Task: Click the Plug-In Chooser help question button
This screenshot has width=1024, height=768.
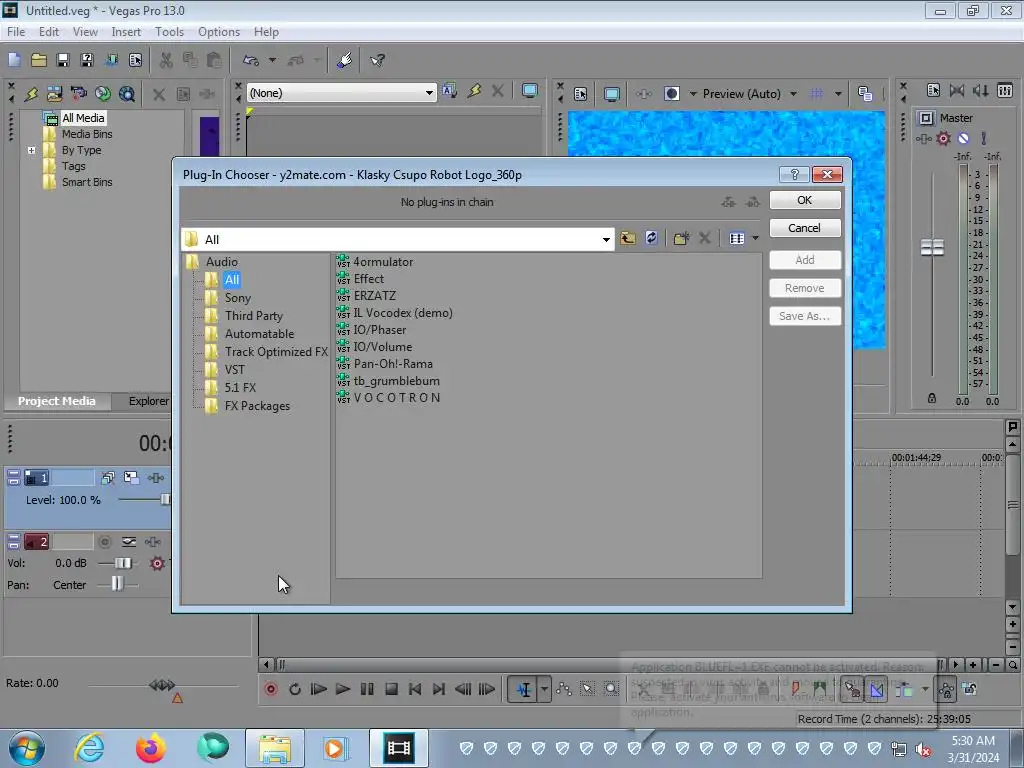Action: [x=794, y=174]
